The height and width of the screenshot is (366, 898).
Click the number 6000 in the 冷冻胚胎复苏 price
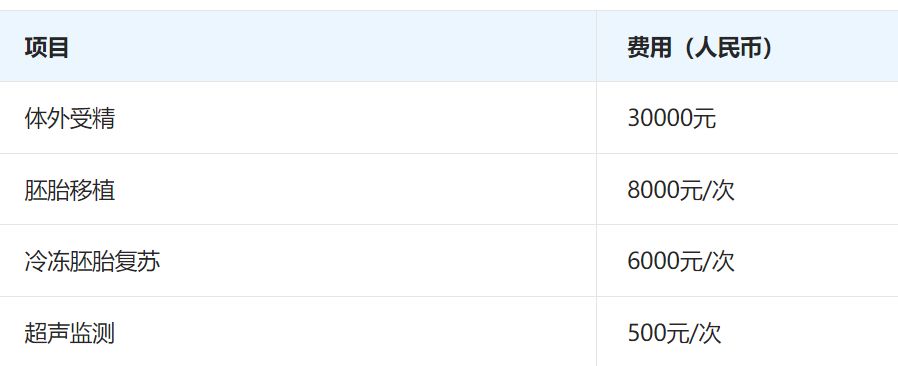click(653, 262)
